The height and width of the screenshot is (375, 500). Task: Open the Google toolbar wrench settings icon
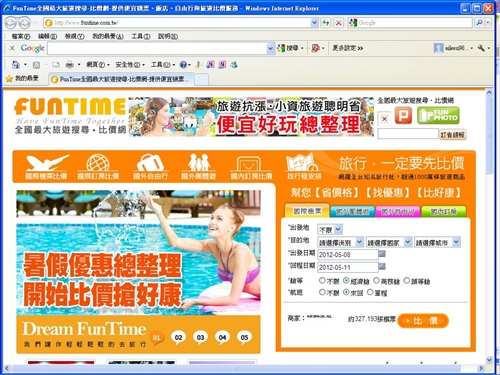pyautogui.click(x=481, y=48)
